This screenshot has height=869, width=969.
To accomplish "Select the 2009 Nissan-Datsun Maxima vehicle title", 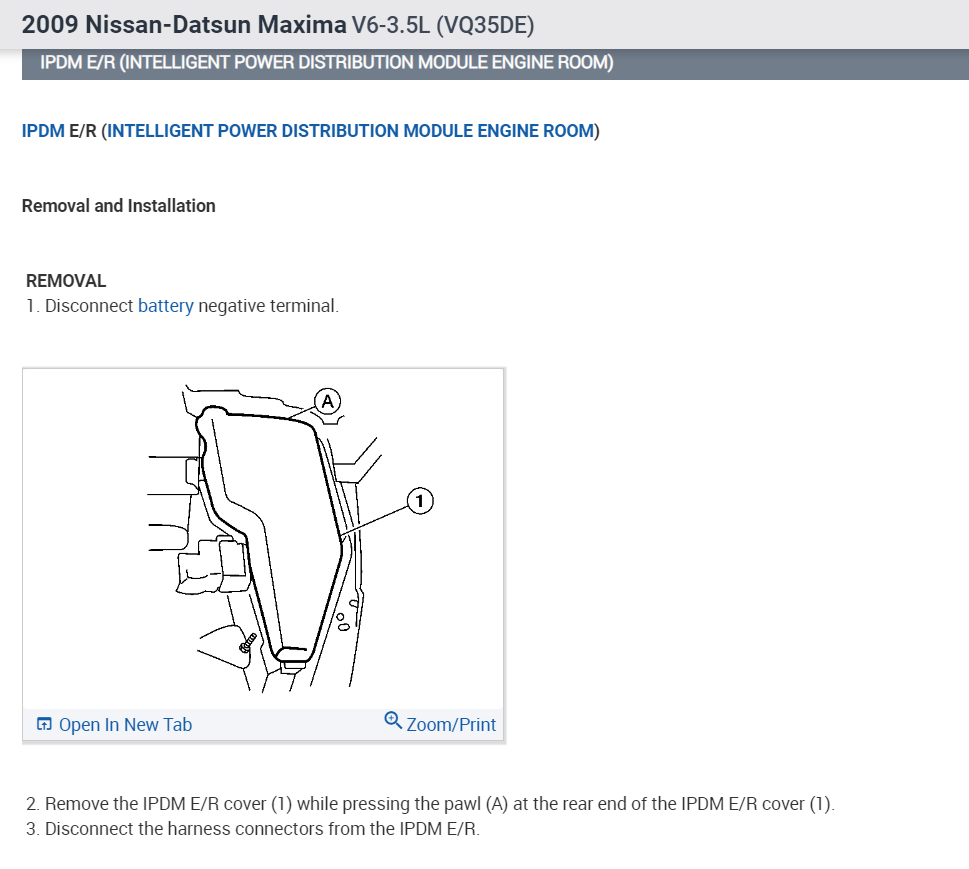I will tap(184, 25).
